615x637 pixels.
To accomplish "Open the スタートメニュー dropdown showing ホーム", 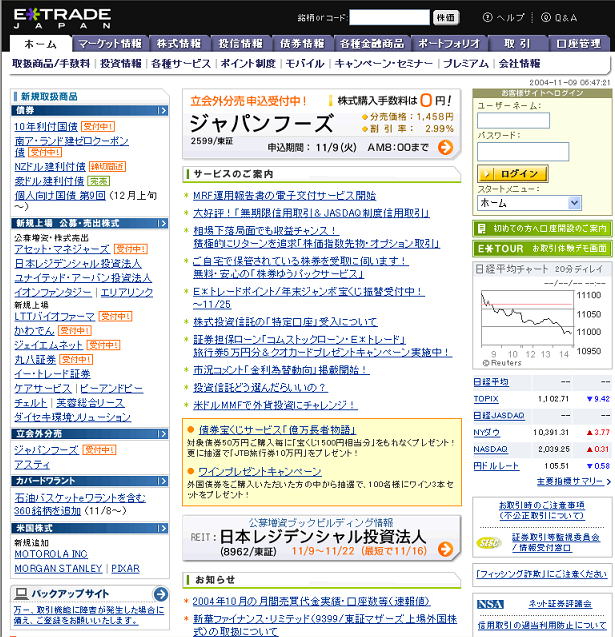I will coord(529,203).
